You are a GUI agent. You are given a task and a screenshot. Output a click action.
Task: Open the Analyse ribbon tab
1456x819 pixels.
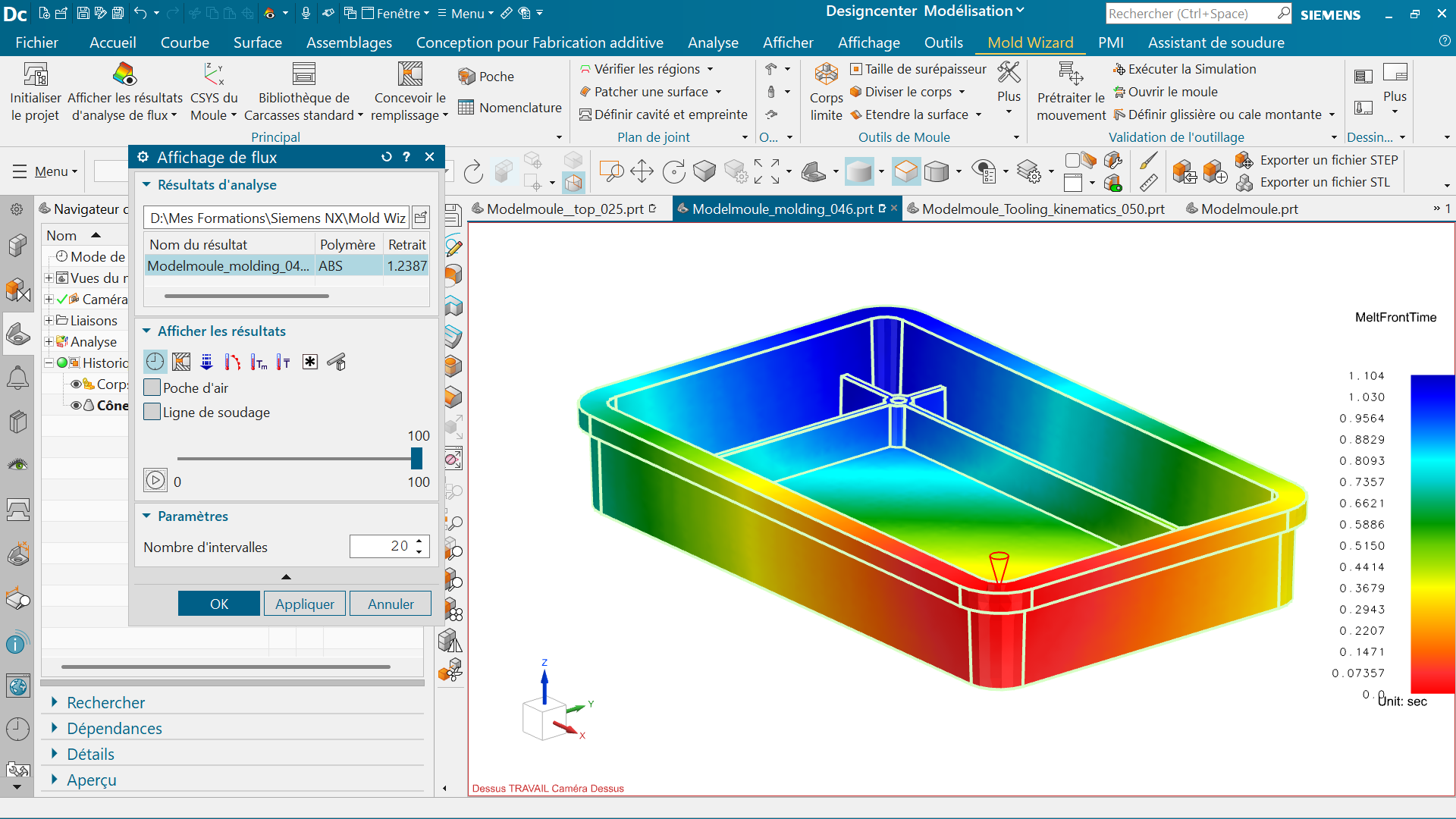click(x=713, y=42)
